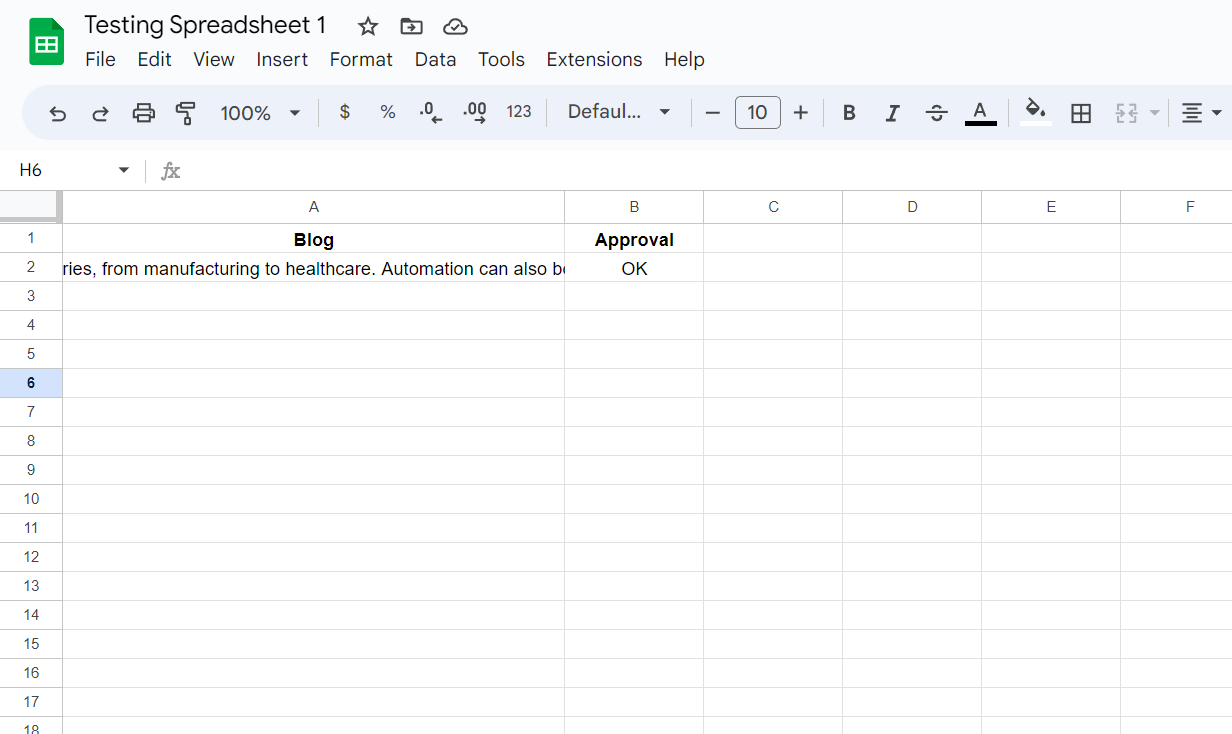The image size is (1232, 734).
Task: Star the Testing Spreadsheet 1 document
Action: [x=368, y=27]
